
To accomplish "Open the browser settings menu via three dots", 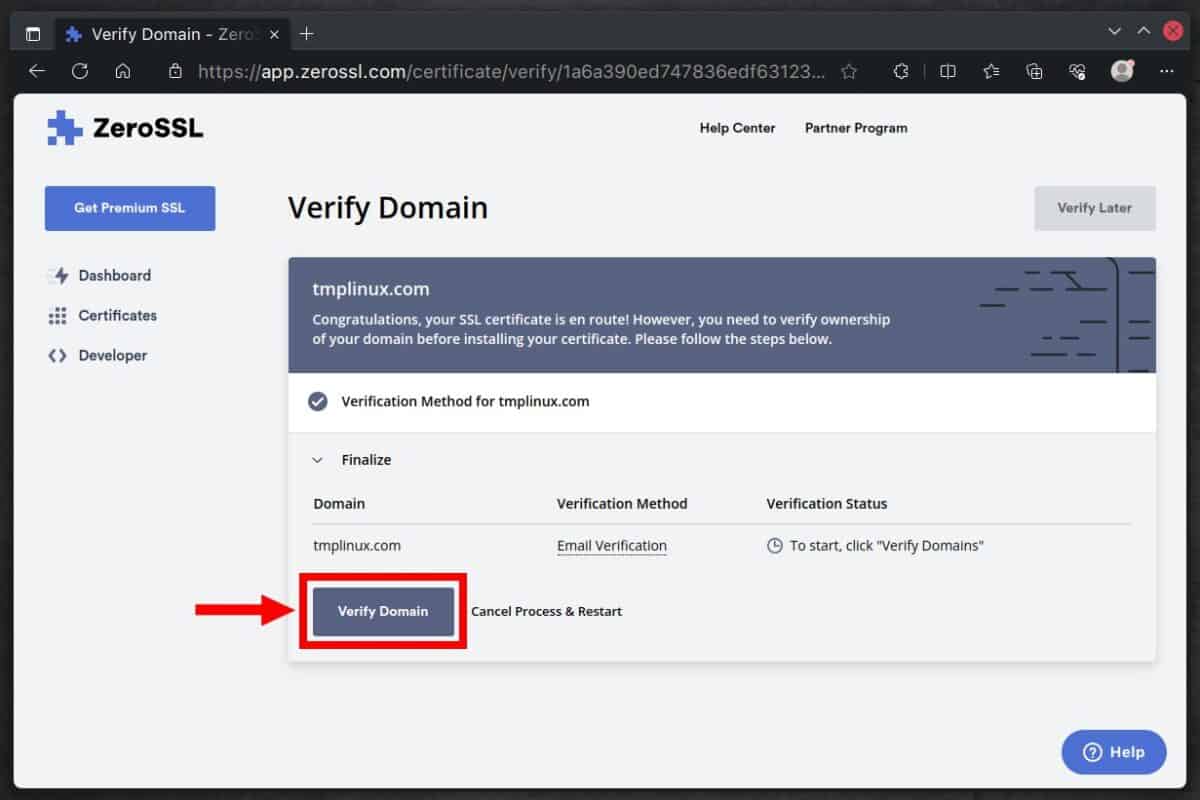I will click(1166, 71).
